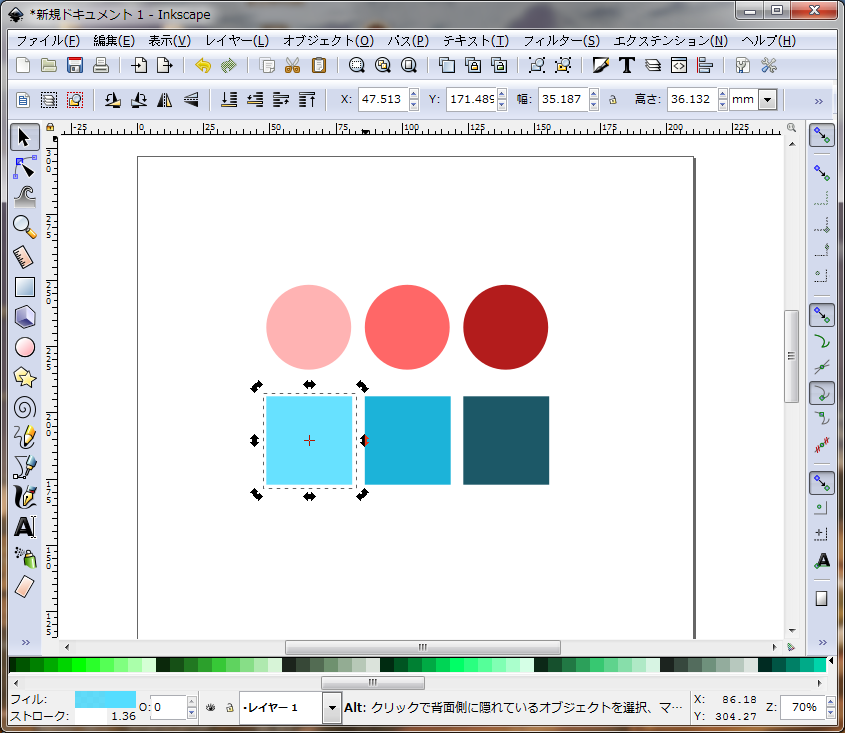
Task: Select the Calligraphy tool
Action: pos(24,497)
